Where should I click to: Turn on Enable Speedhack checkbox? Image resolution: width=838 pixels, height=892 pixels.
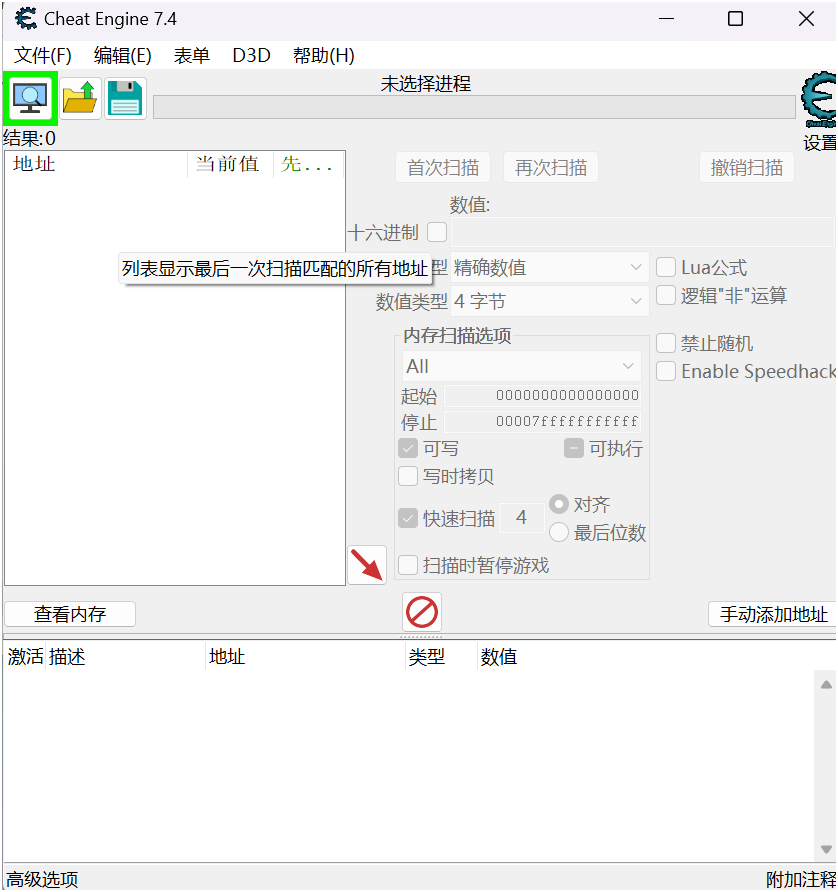point(666,371)
